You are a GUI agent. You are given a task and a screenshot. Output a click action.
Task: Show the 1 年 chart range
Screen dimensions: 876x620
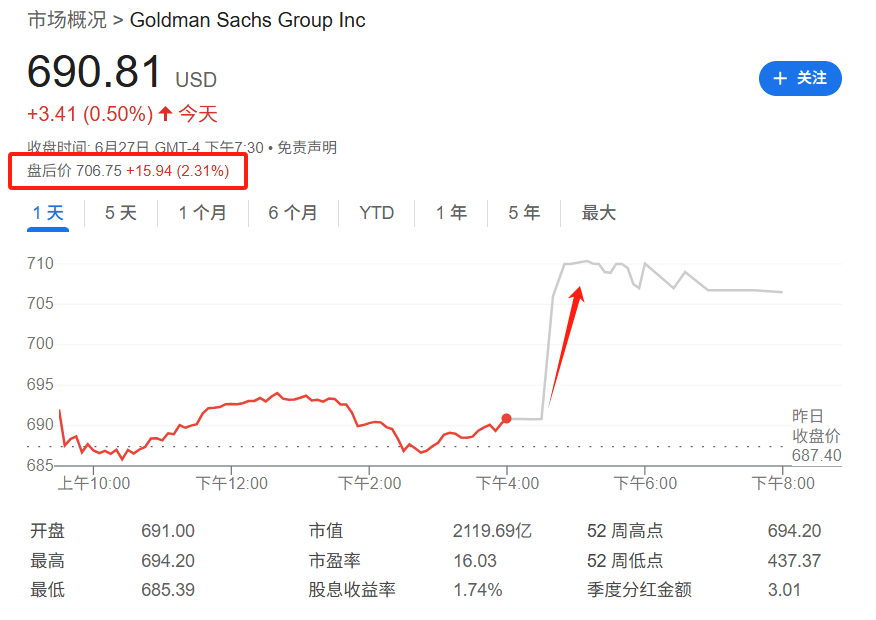[451, 213]
